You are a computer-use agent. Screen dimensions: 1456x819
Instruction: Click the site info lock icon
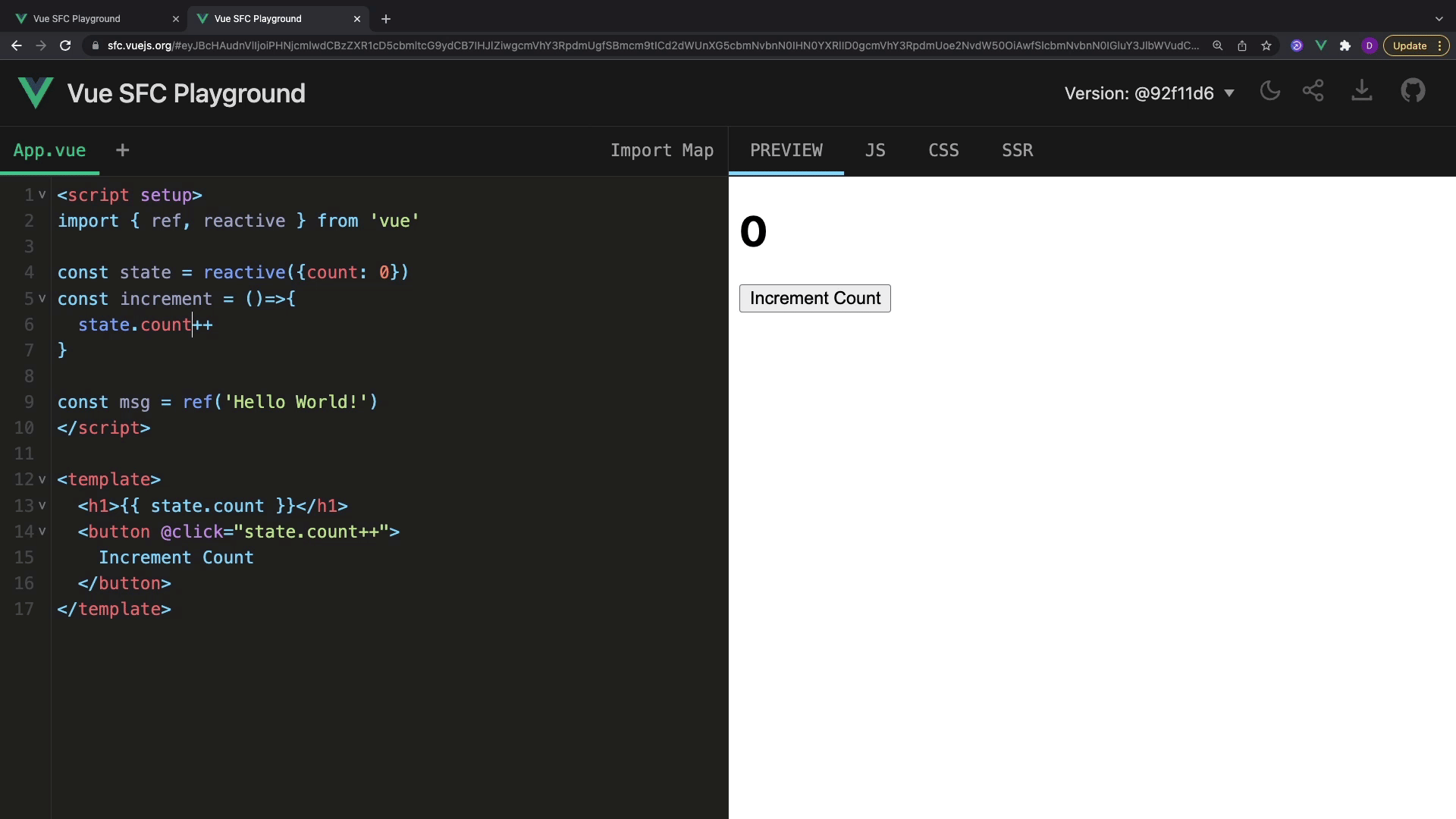[x=95, y=45]
